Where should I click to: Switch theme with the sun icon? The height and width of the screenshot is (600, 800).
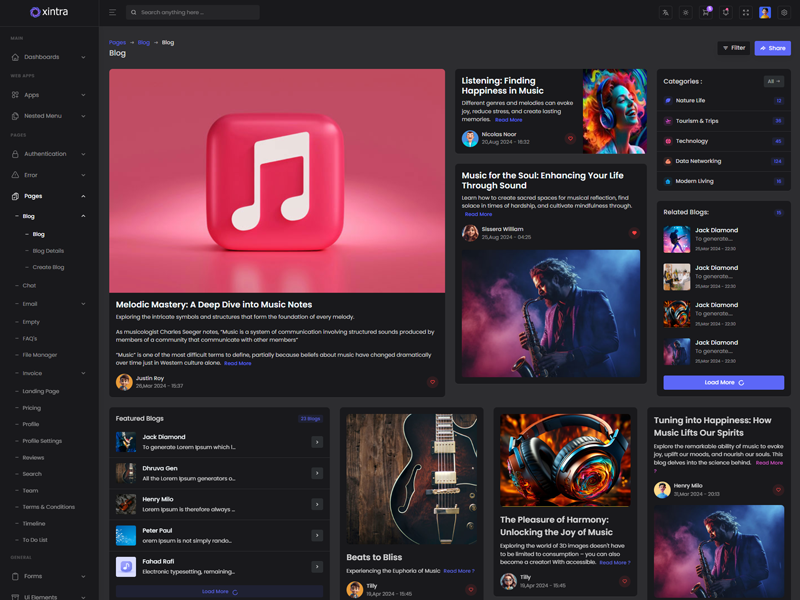coord(685,13)
